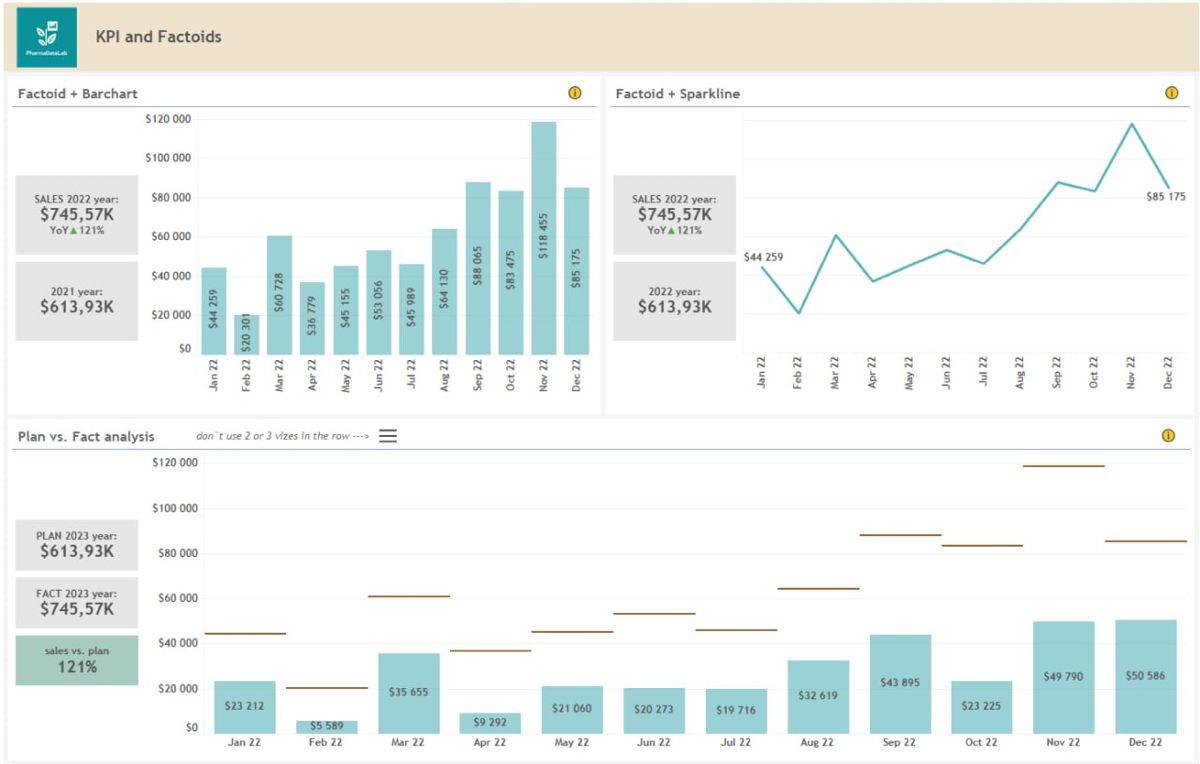1200x764 pixels.
Task: Select the Feb 22 bar labeled $20 301
Action: point(247,335)
